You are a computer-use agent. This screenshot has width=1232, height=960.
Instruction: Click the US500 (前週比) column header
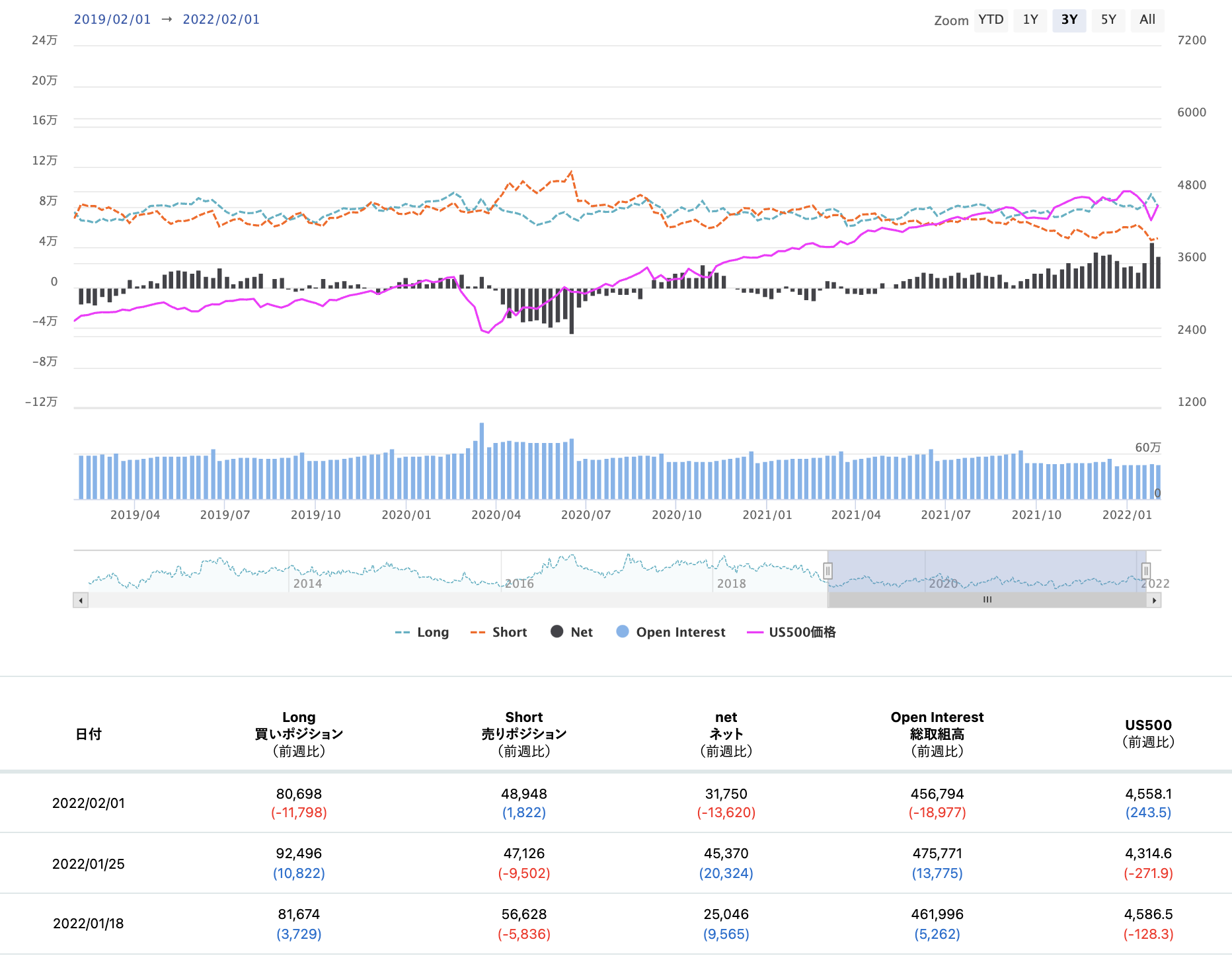(1149, 734)
